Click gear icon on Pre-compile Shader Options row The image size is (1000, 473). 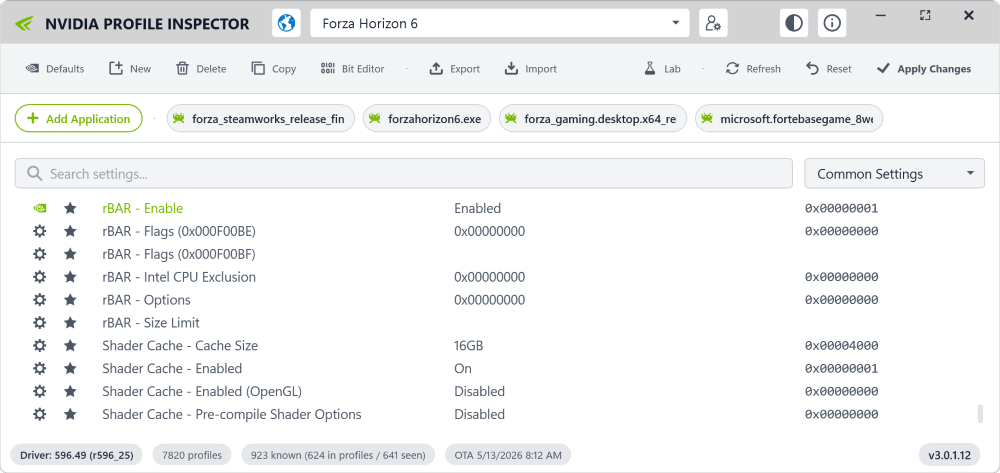[x=40, y=414]
